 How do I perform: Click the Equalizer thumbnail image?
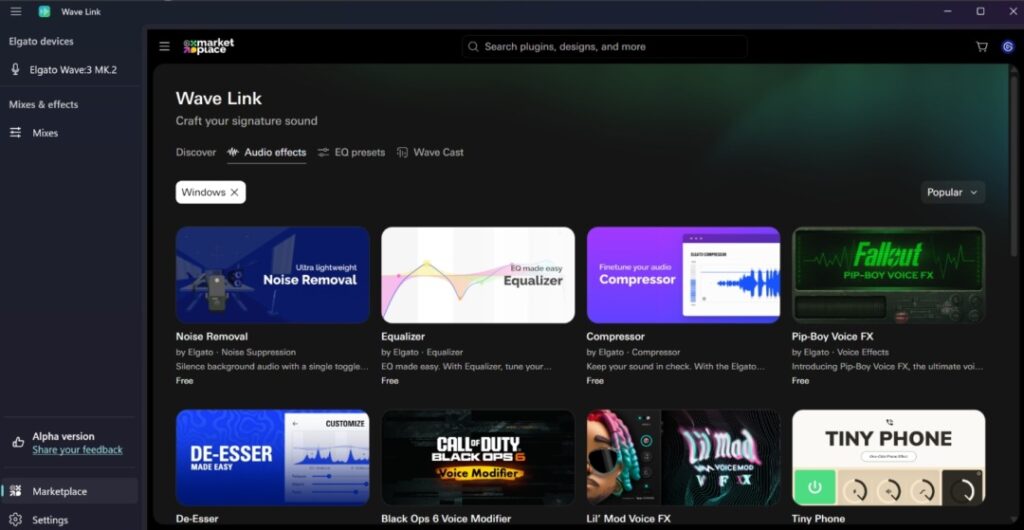click(478, 275)
